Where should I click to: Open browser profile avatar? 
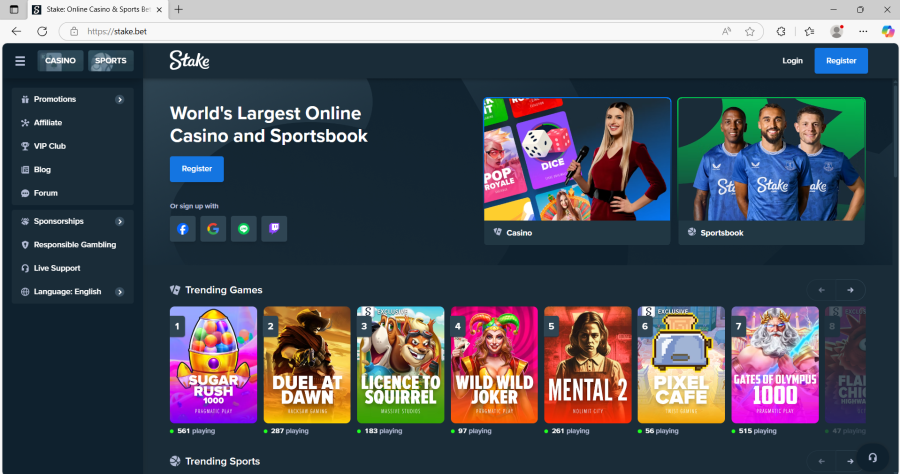pos(837,32)
